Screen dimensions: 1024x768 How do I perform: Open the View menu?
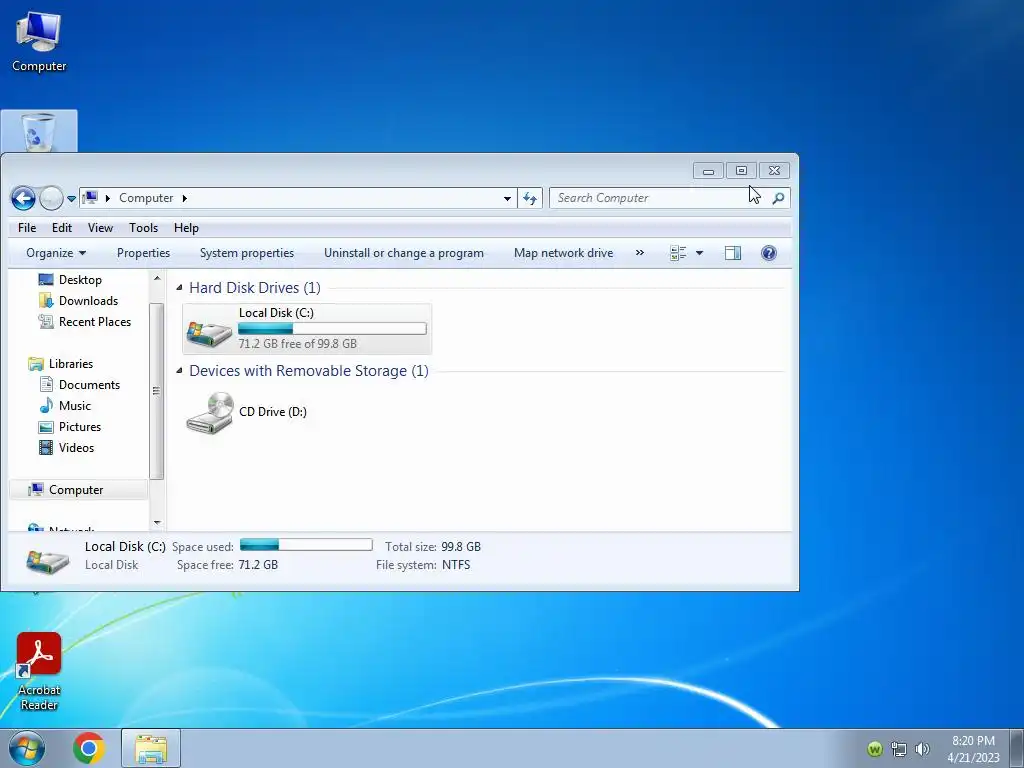100,228
